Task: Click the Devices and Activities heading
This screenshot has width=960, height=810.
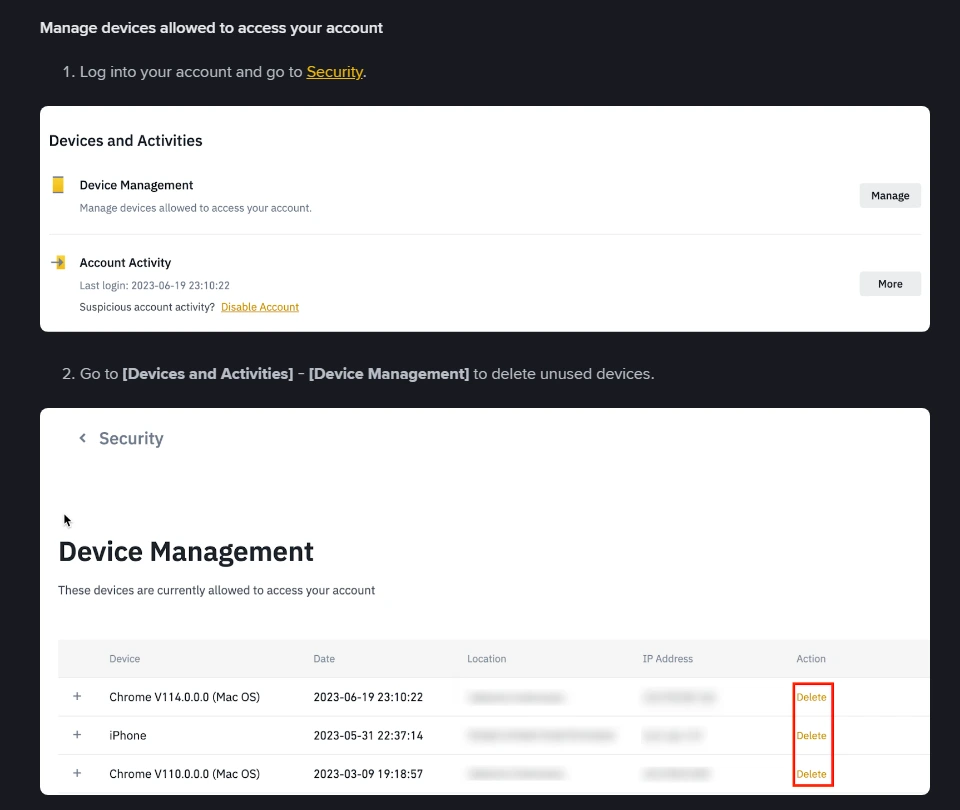Action: click(x=126, y=140)
